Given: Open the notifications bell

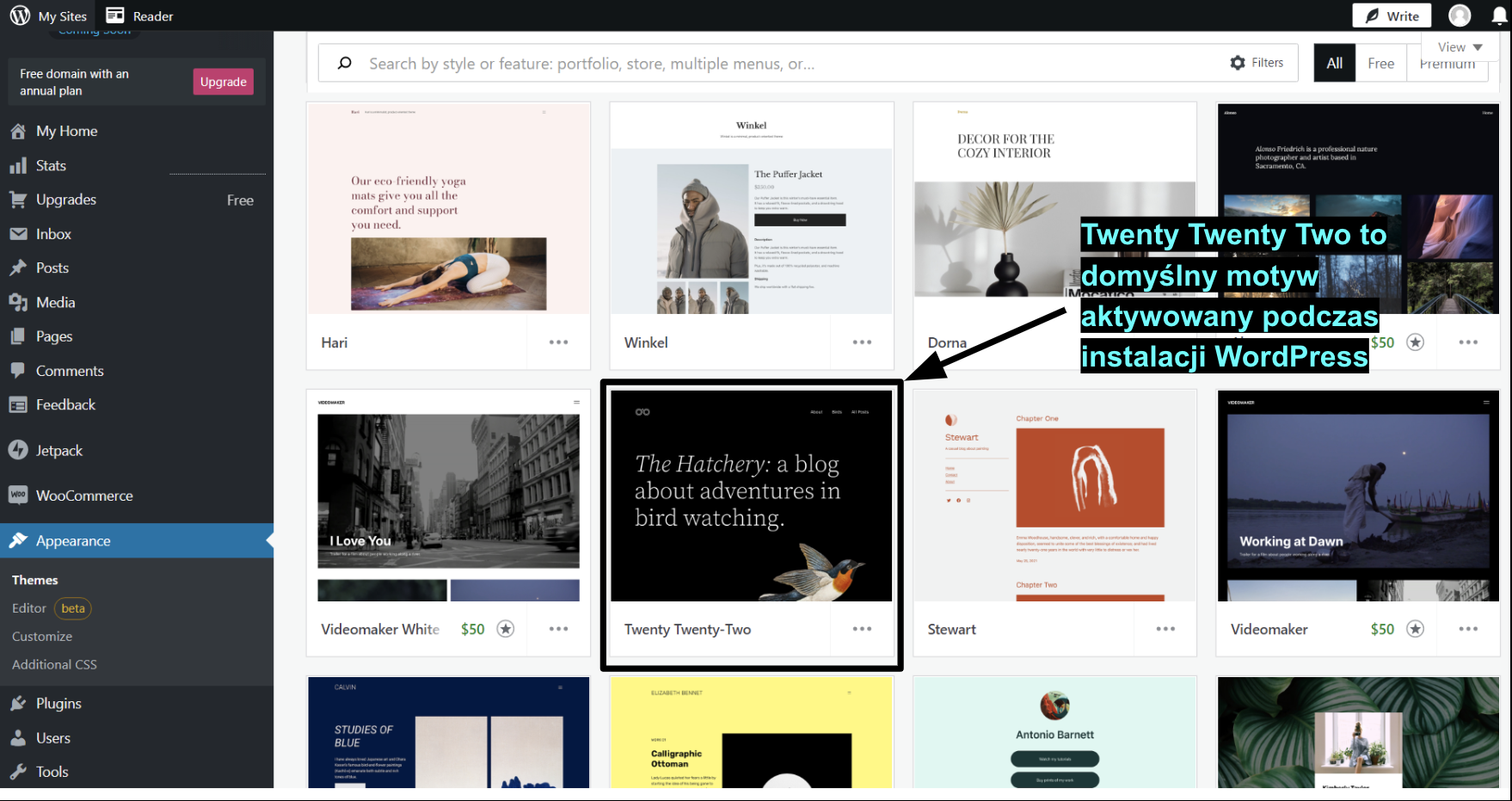Looking at the screenshot, I should click(x=1499, y=15).
